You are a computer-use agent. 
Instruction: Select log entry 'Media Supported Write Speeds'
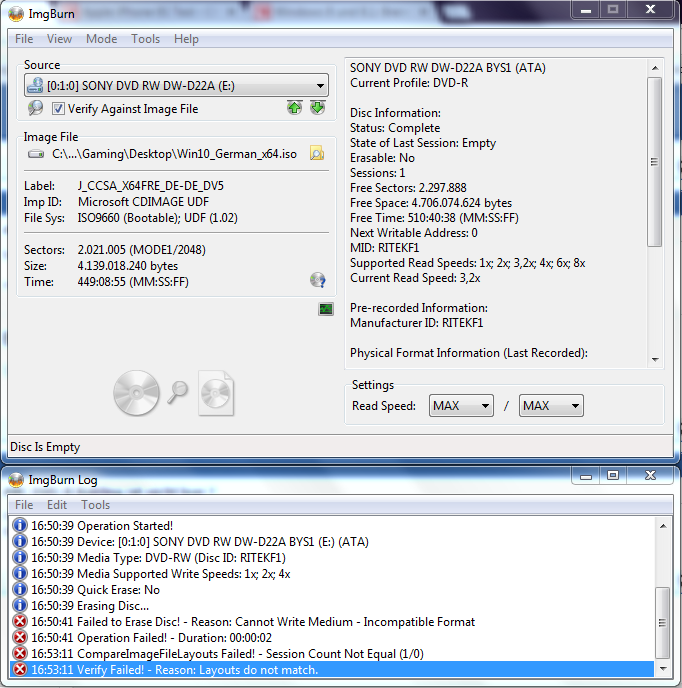click(x=332, y=574)
